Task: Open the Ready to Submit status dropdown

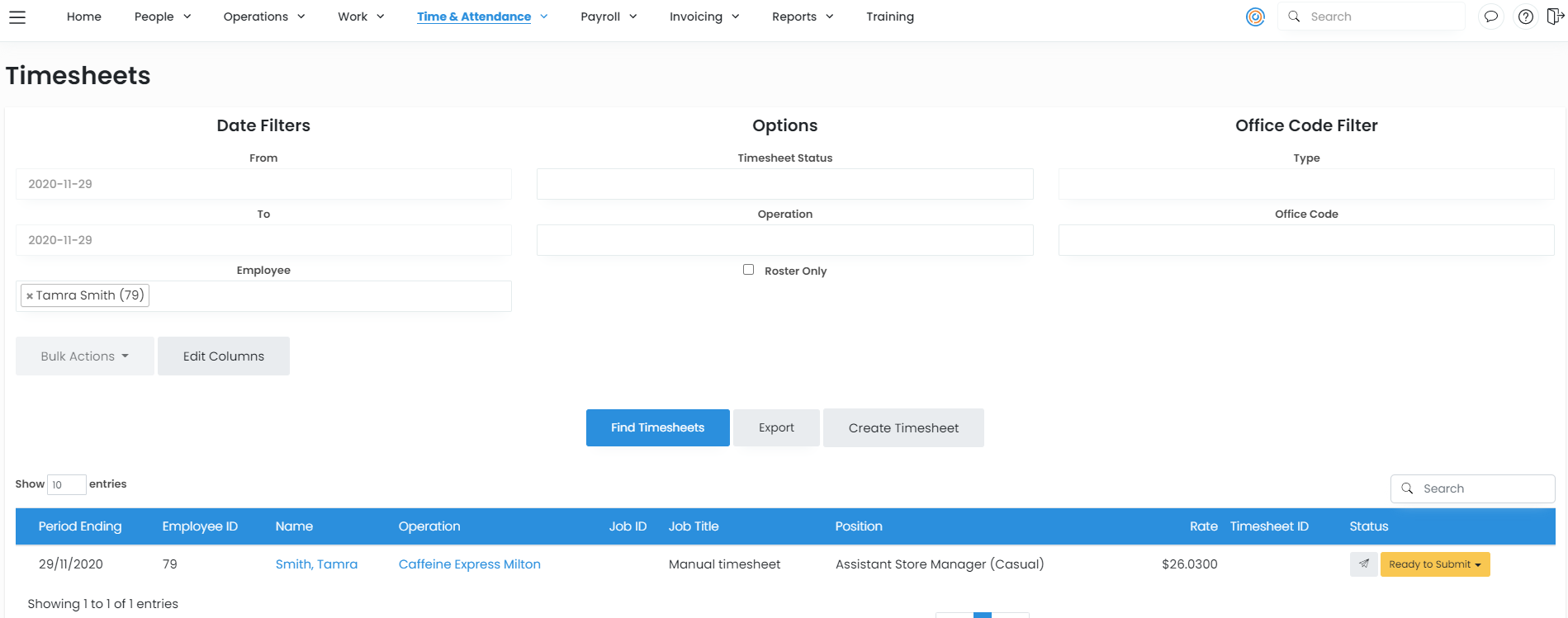Action: (1434, 564)
